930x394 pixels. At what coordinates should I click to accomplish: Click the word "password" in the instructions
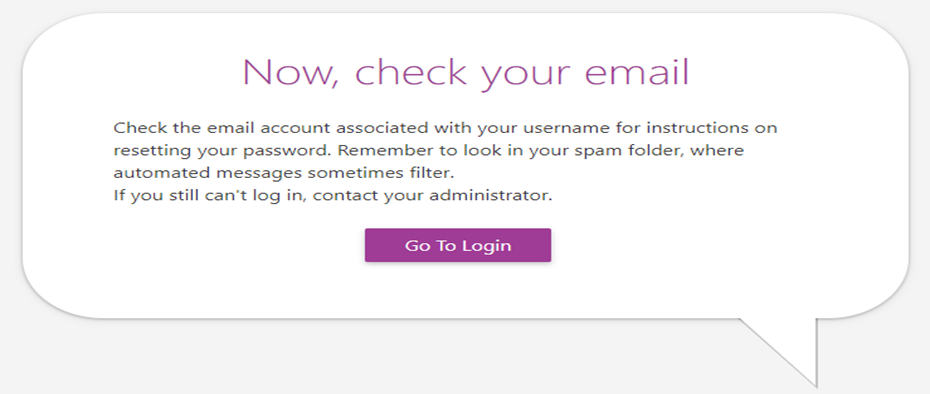286,151
